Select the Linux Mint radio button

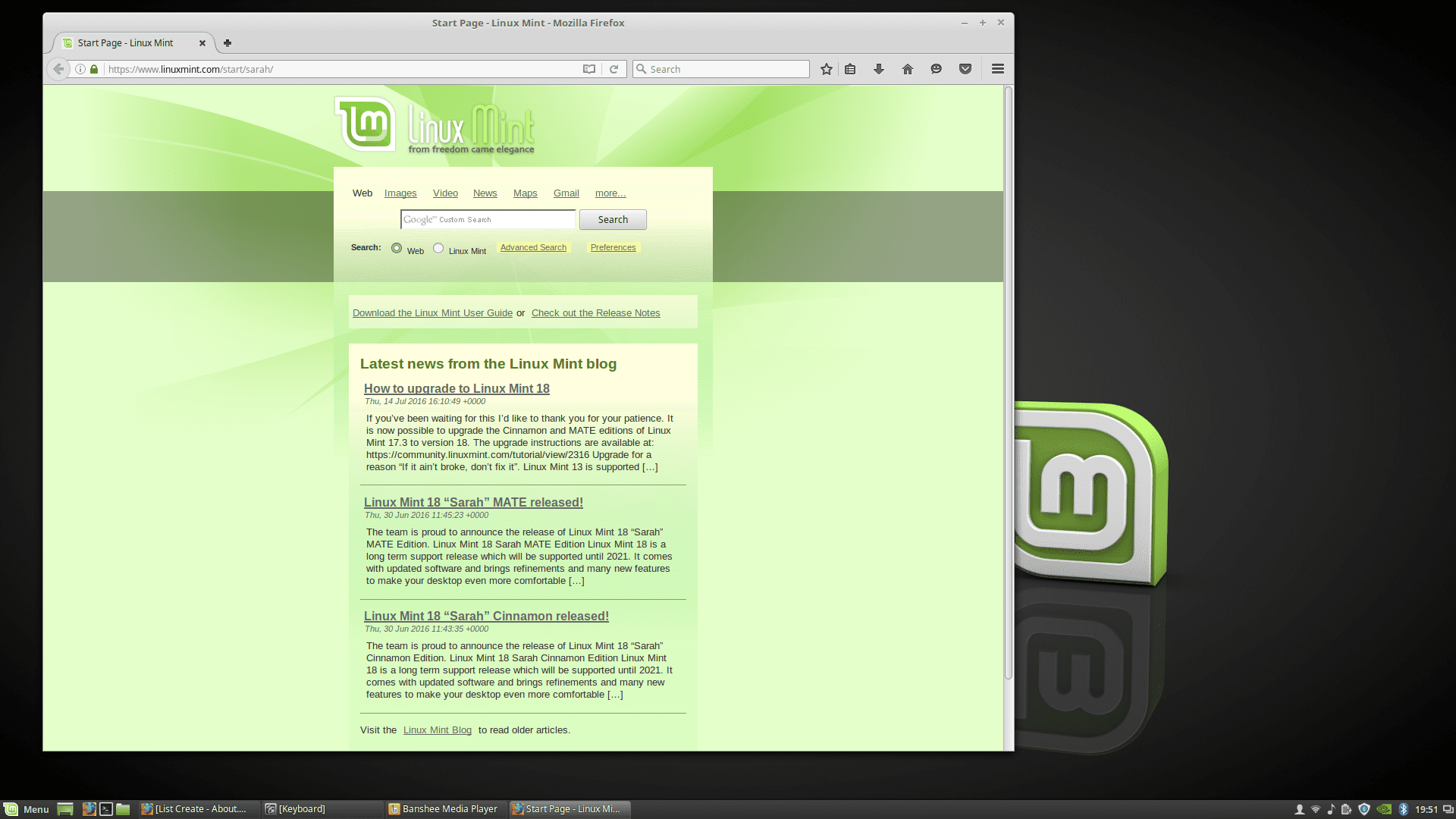pos(438,248)
